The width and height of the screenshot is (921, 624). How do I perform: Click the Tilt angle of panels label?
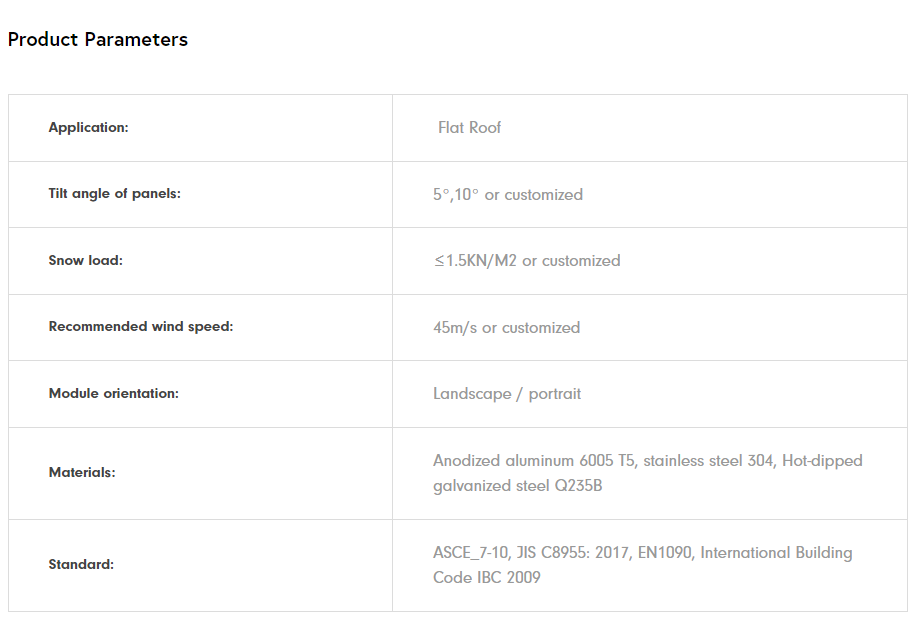(x=114, y=194)
